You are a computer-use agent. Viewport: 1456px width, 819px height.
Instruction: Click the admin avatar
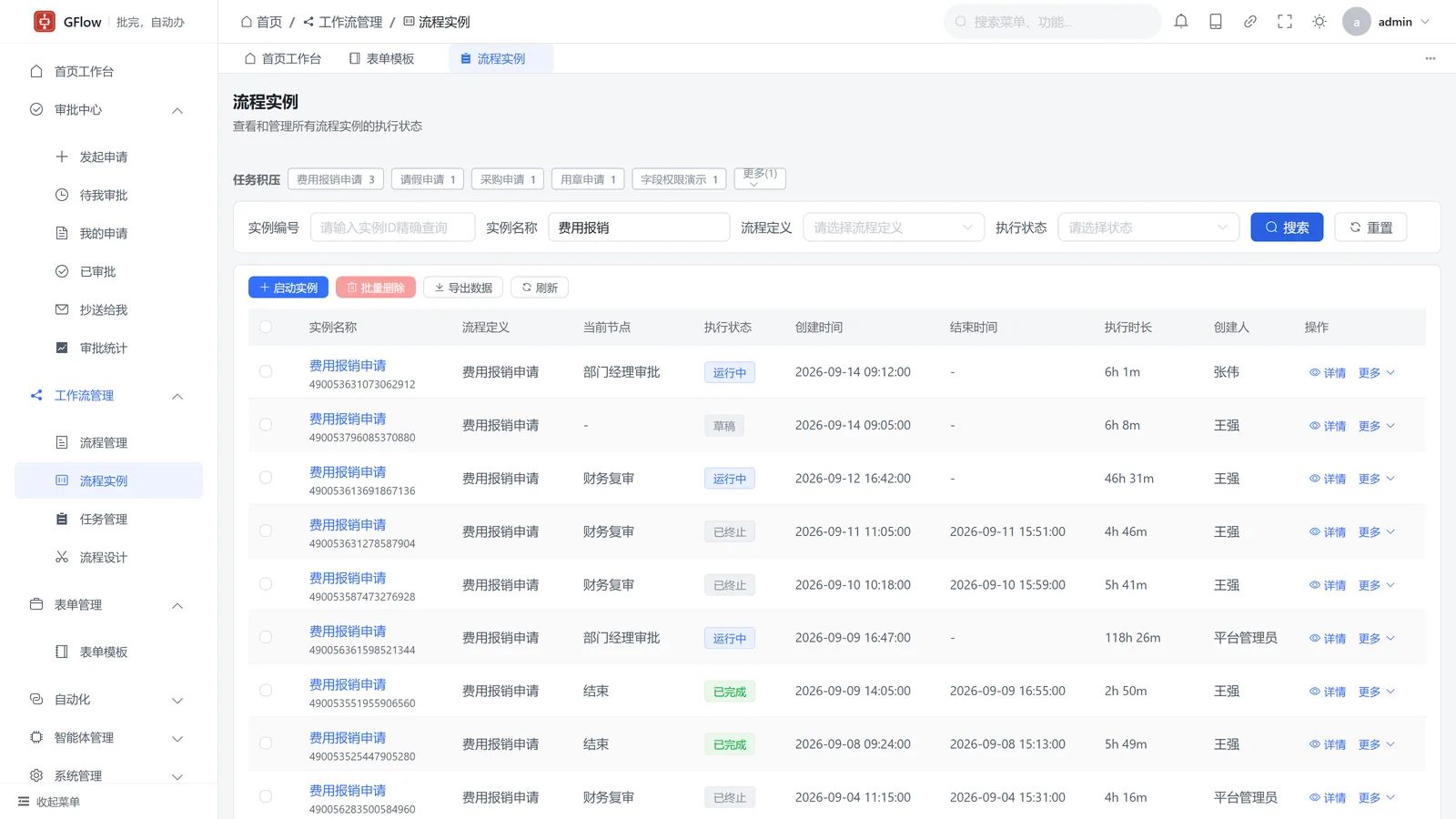pos(1356,22)
